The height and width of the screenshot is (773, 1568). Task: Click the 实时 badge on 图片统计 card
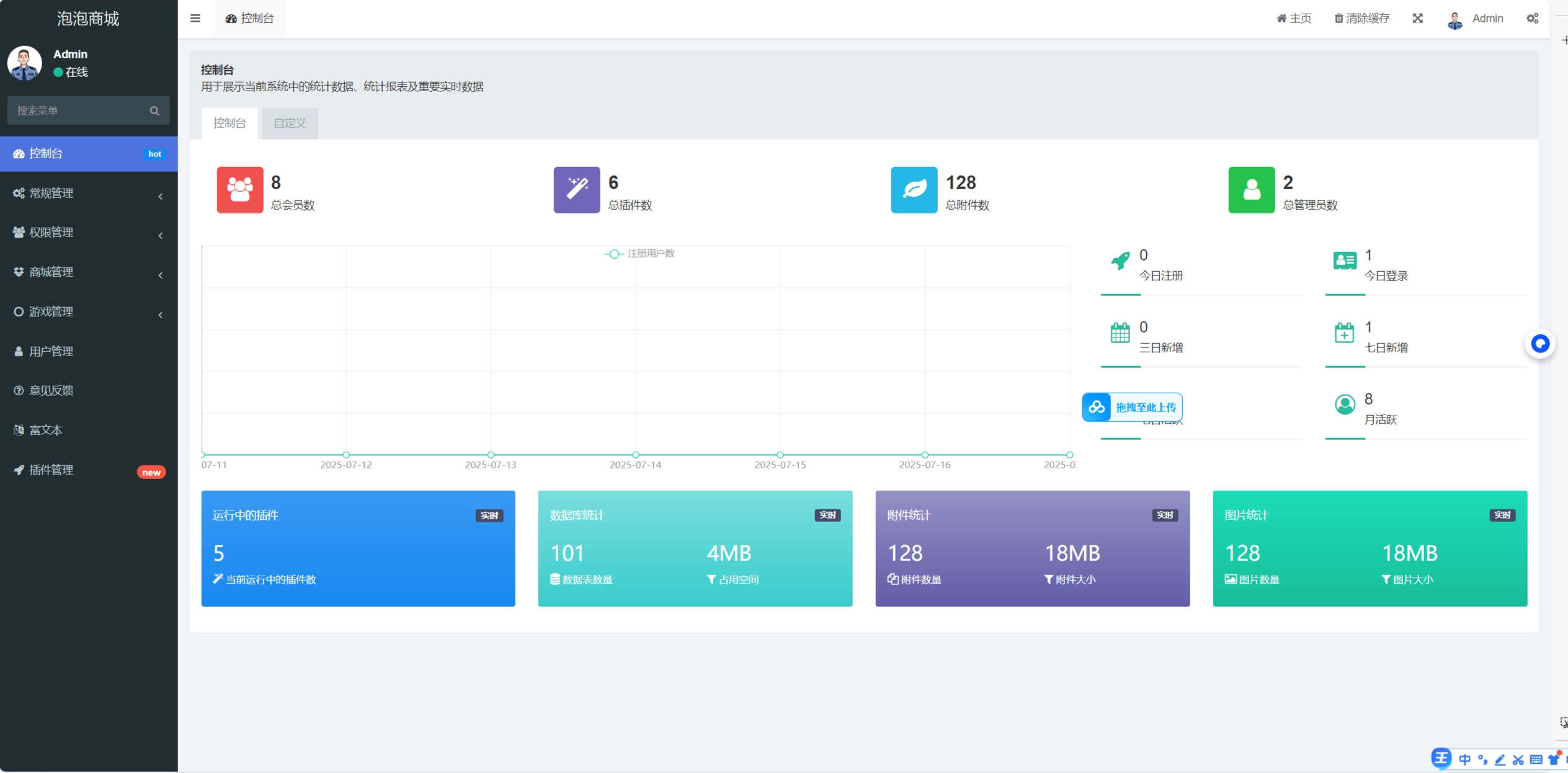(x=1502, y=516)
